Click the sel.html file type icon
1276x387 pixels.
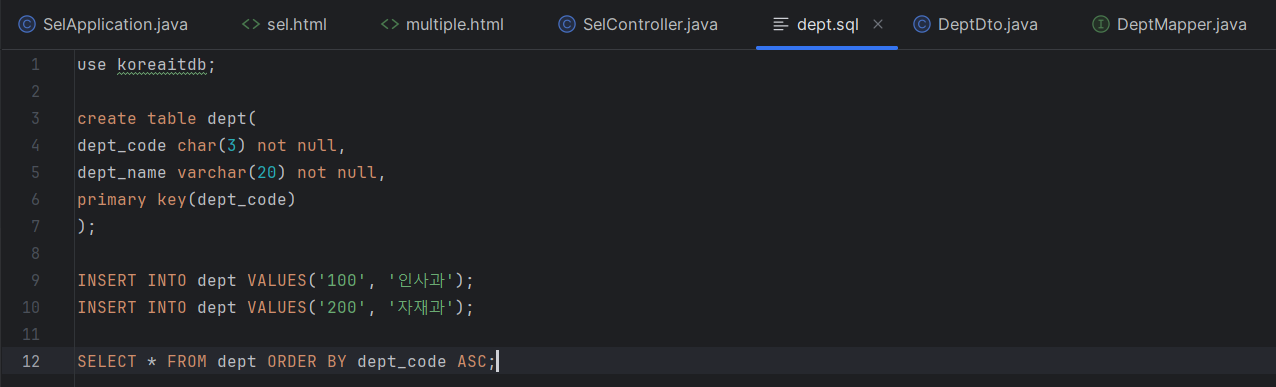pos(251,24)
